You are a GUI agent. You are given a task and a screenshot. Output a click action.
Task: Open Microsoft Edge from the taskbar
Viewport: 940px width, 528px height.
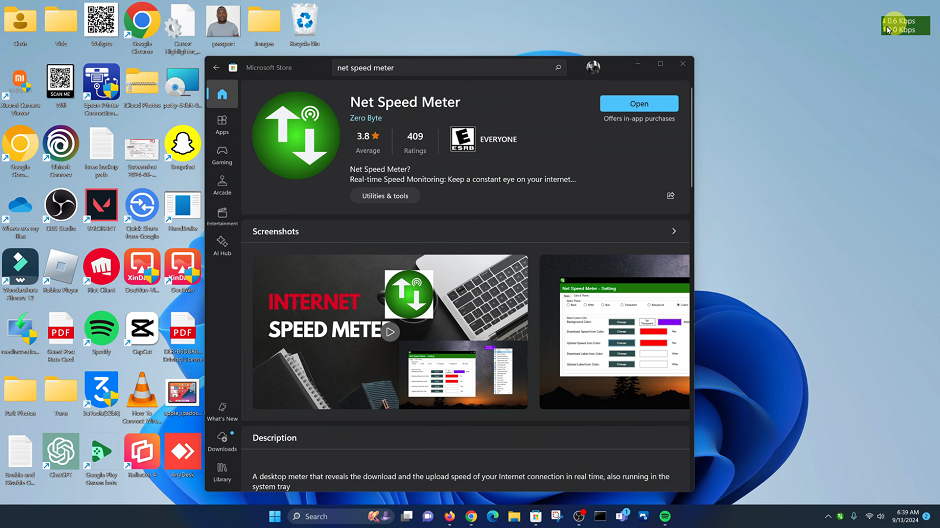[x=493, y=516]
